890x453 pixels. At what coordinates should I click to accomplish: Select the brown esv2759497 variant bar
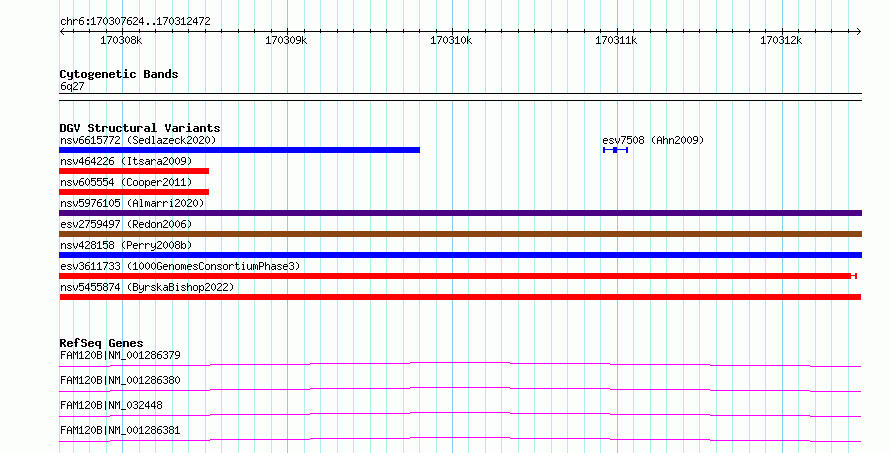[x=460, y=234]
